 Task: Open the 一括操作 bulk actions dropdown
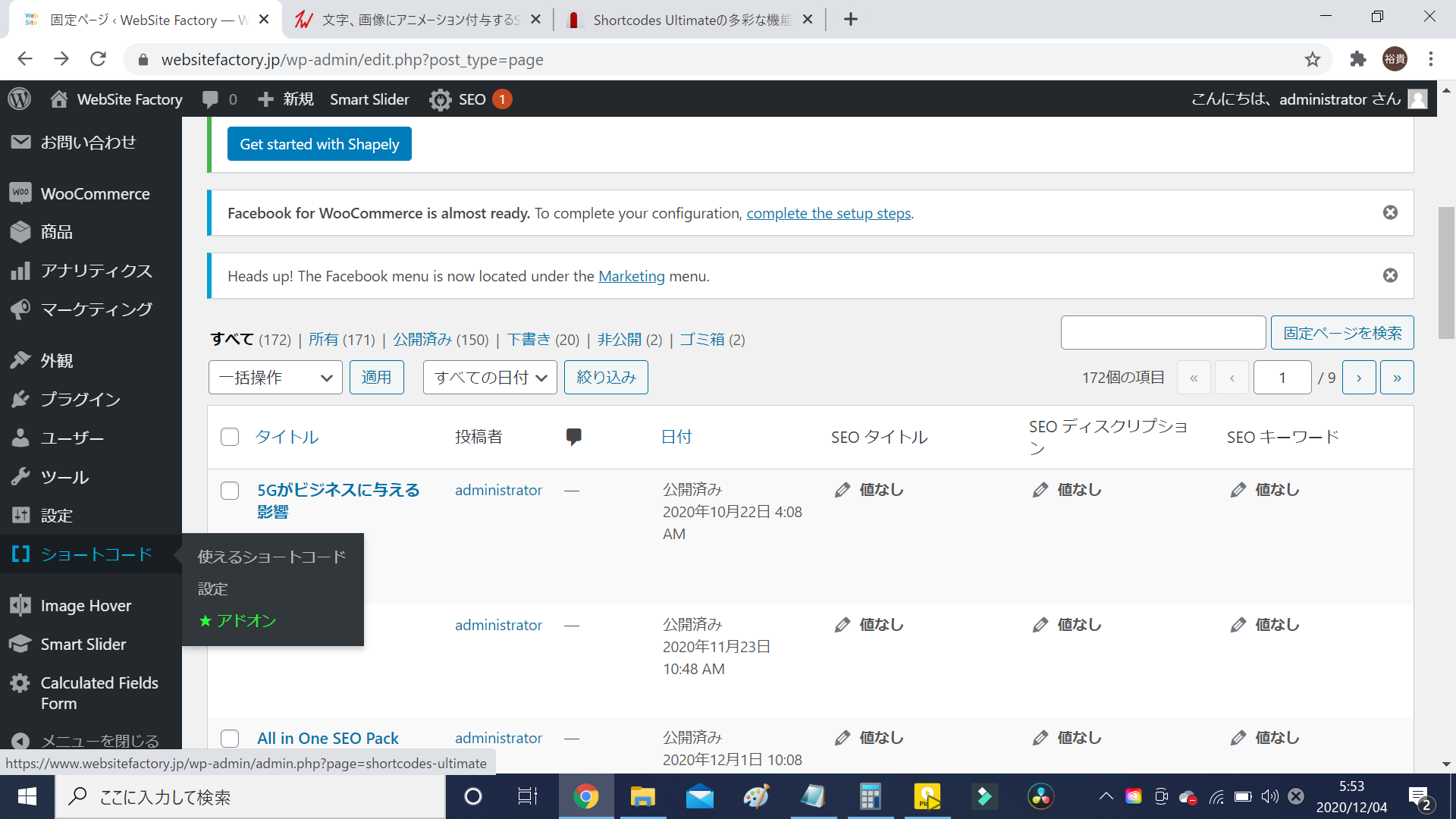(275, 378)
